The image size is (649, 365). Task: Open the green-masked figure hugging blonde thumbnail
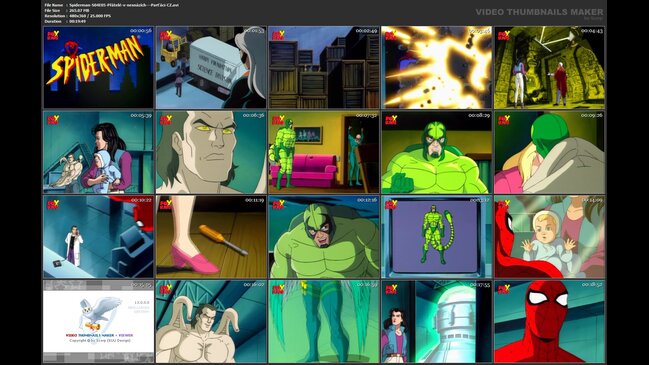coord(549,152)
